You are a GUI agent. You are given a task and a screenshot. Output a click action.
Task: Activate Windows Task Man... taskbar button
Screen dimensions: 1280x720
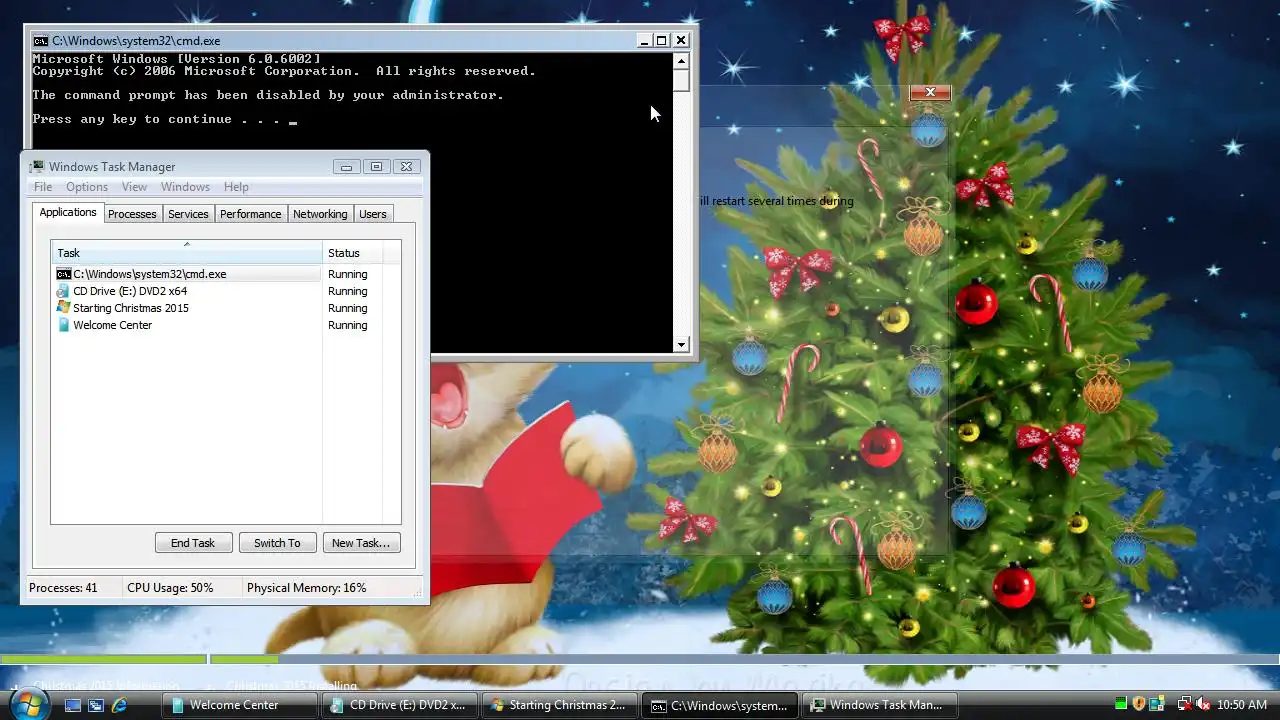click(882, 705)
